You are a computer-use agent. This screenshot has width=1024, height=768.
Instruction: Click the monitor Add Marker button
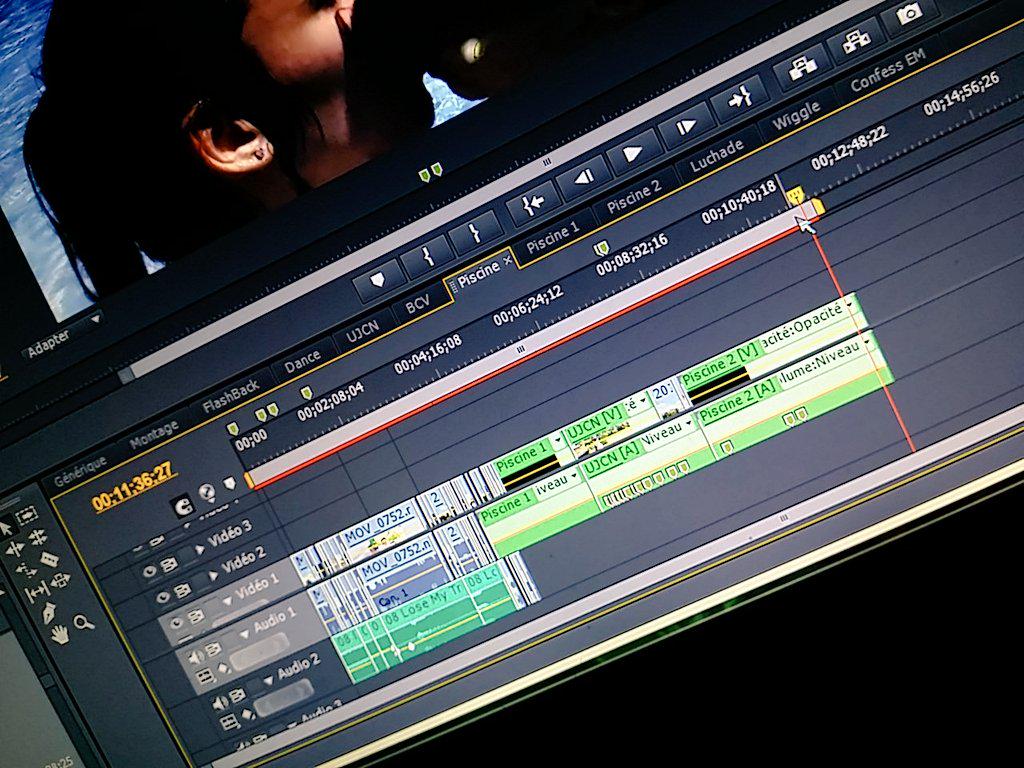(x=377, y=280)
